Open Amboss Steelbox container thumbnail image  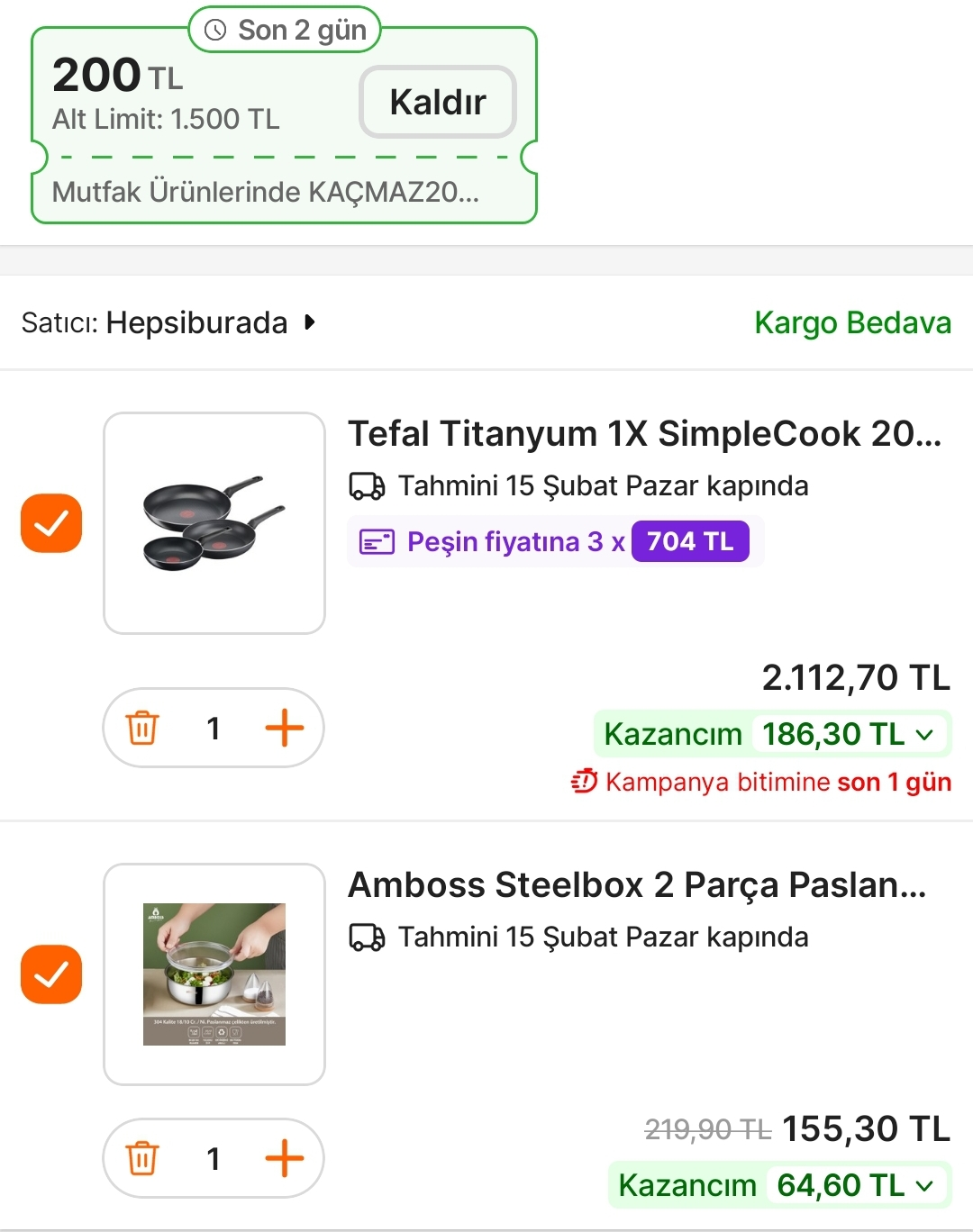coord(214,974)
